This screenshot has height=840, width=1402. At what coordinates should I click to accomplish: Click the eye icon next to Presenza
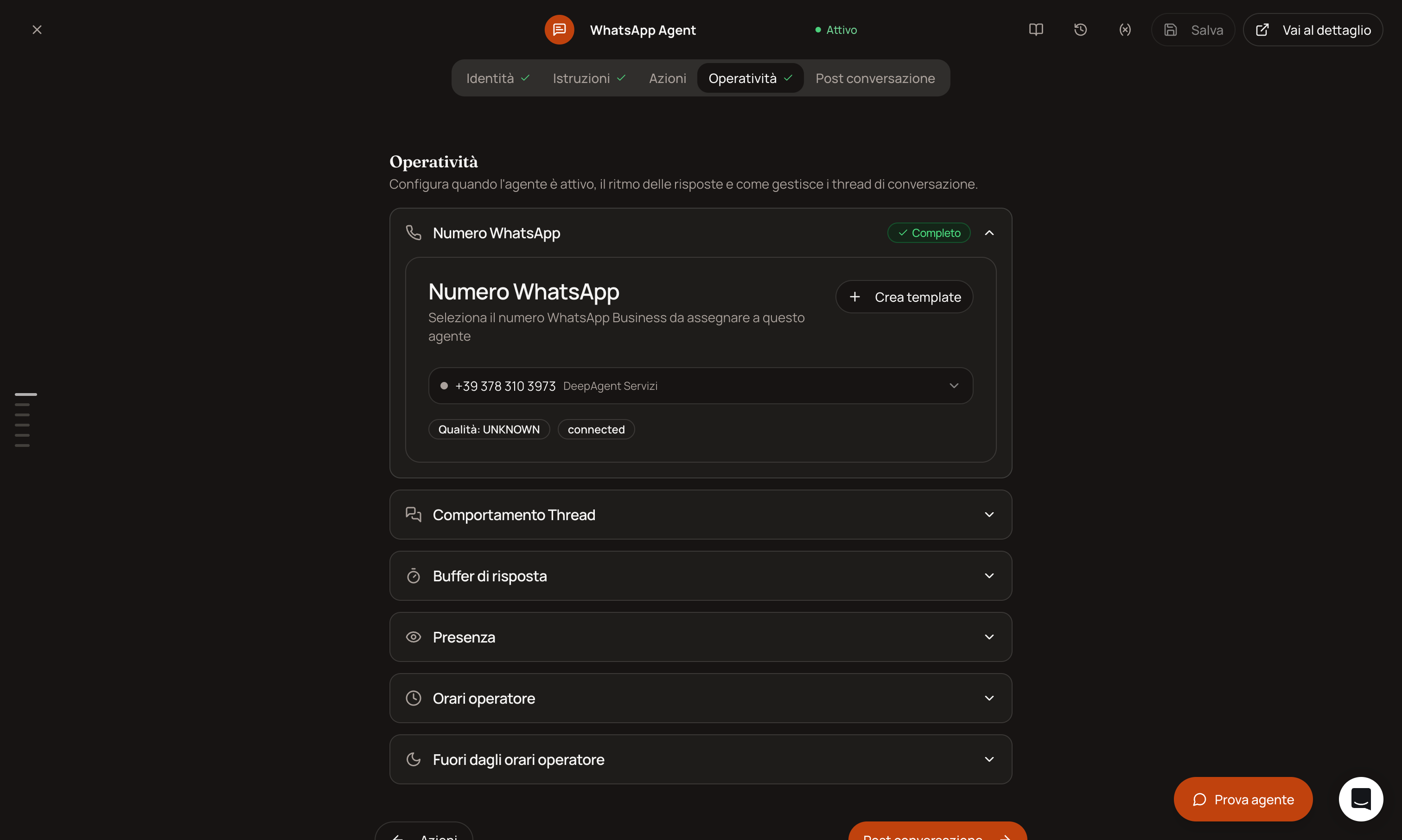tap(414, 637)
